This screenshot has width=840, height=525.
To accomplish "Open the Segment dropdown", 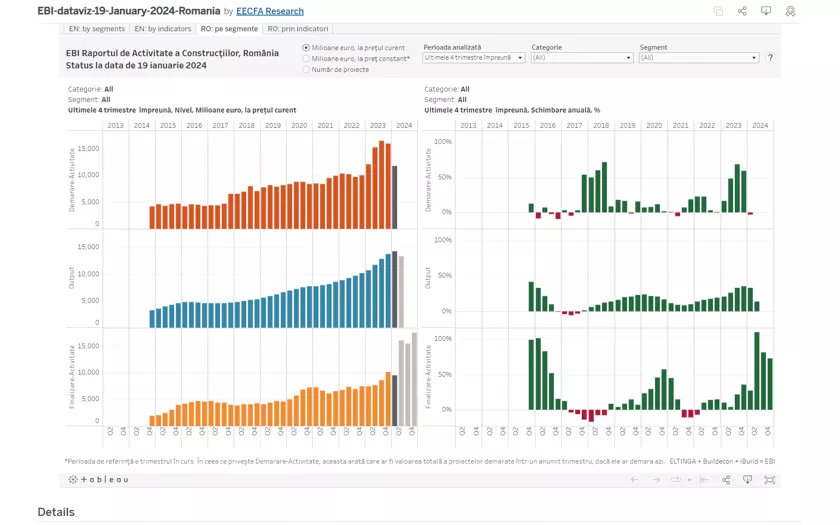I will pos(699,57).
